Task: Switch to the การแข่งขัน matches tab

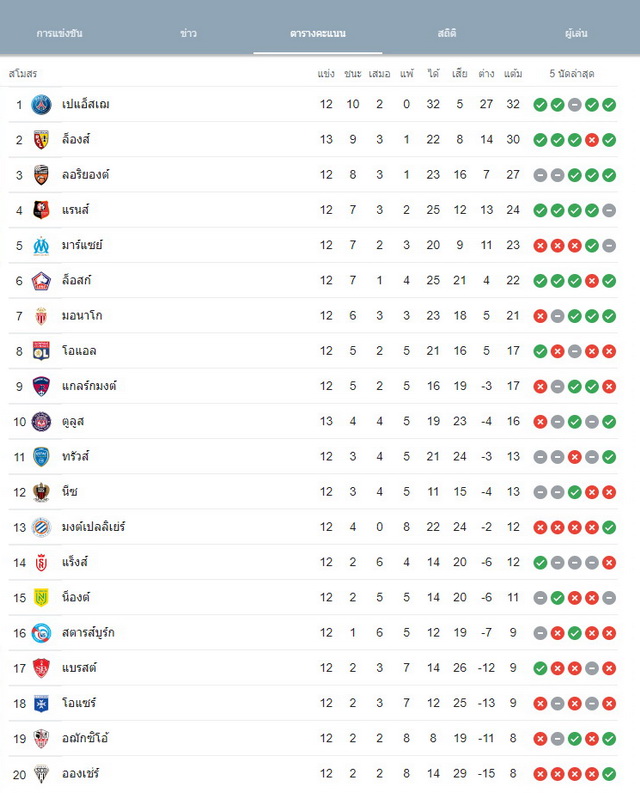Action: click(59, 33)
